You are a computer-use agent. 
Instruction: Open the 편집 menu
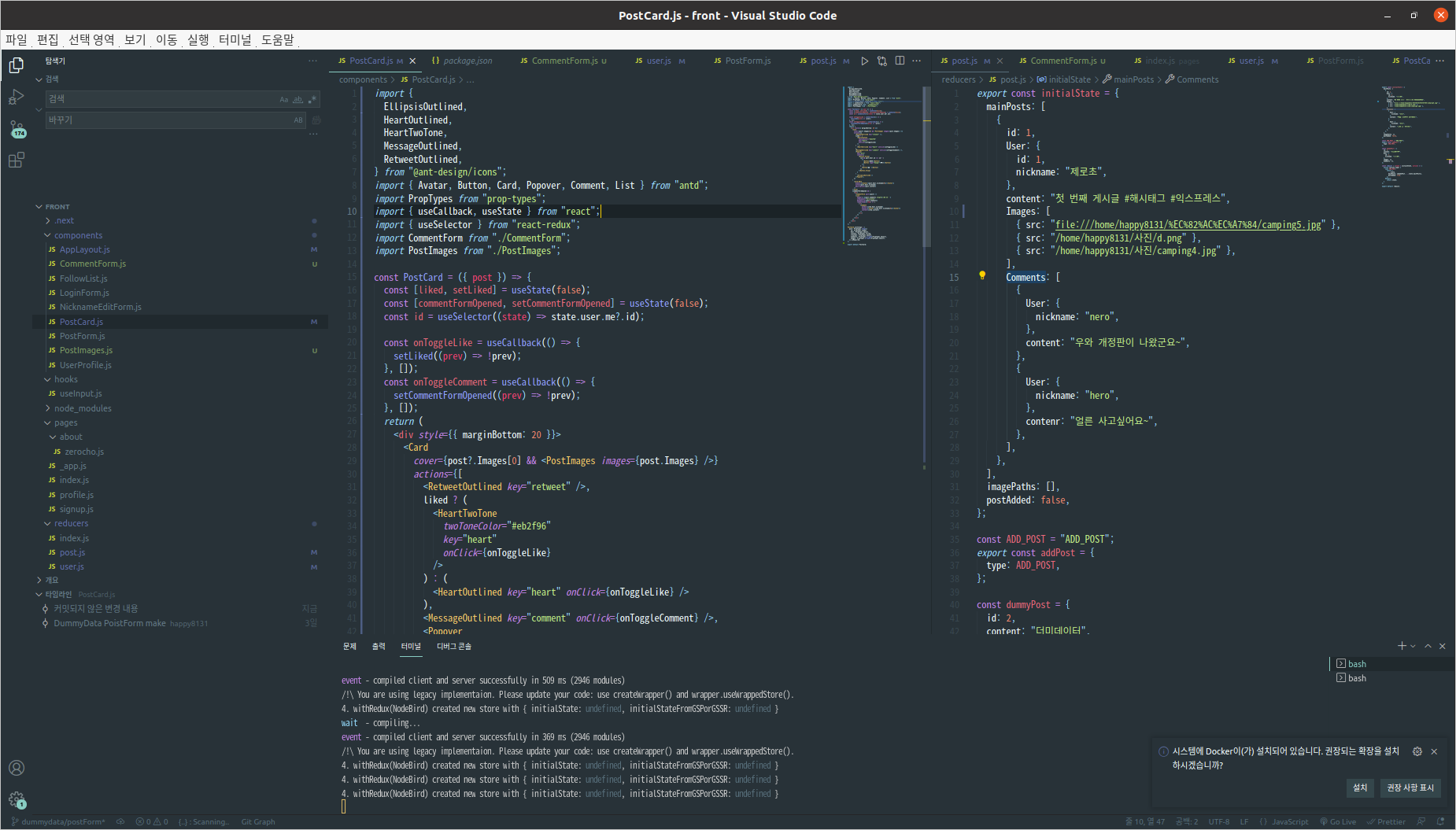click(x=47, y=39)
